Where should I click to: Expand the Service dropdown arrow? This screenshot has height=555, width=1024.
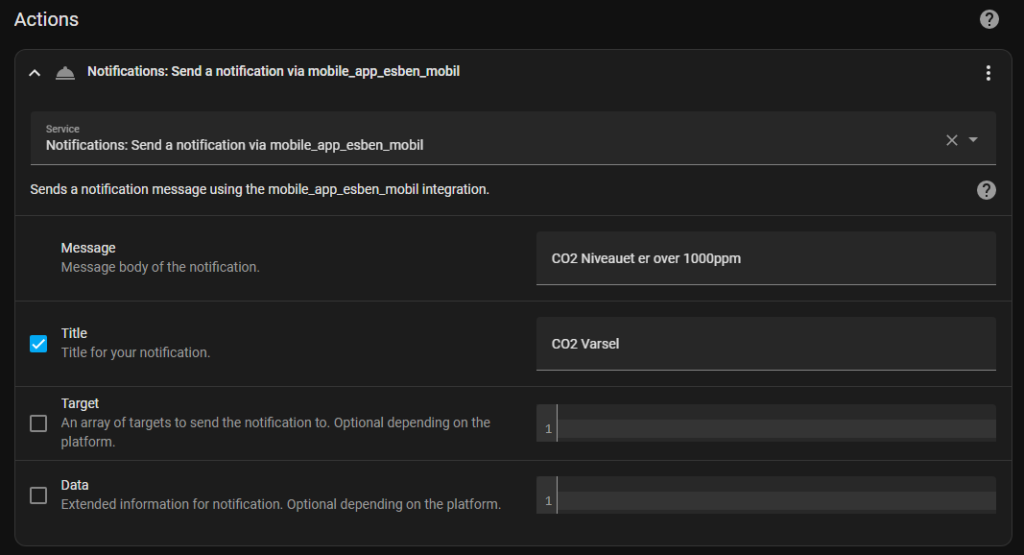point(973,140)
